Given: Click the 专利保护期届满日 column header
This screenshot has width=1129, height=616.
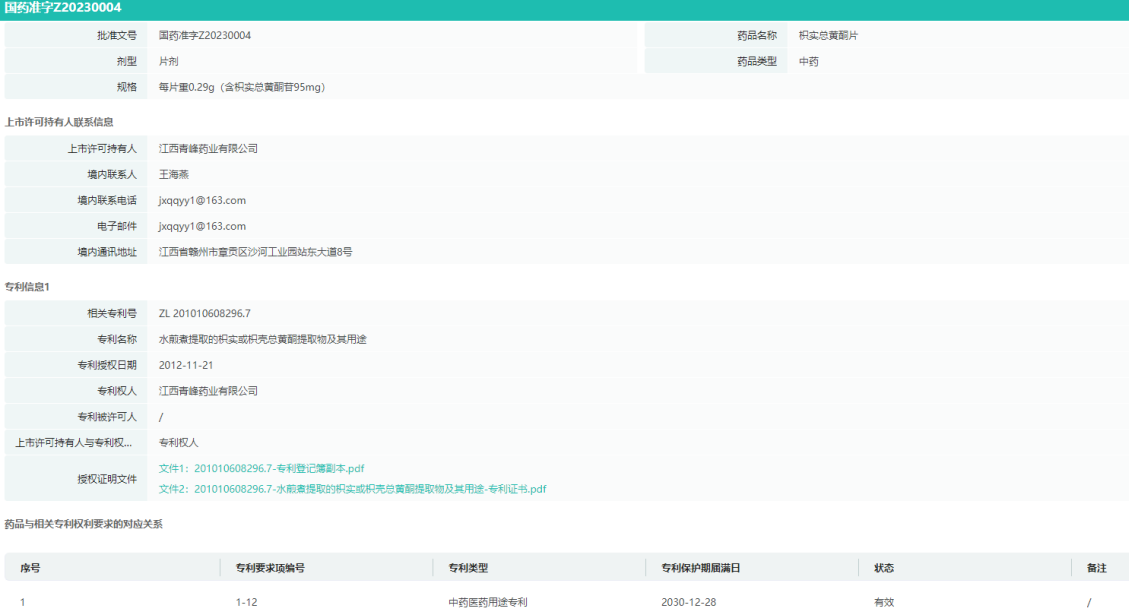Looking at the screenshot, I should [700, 568].
